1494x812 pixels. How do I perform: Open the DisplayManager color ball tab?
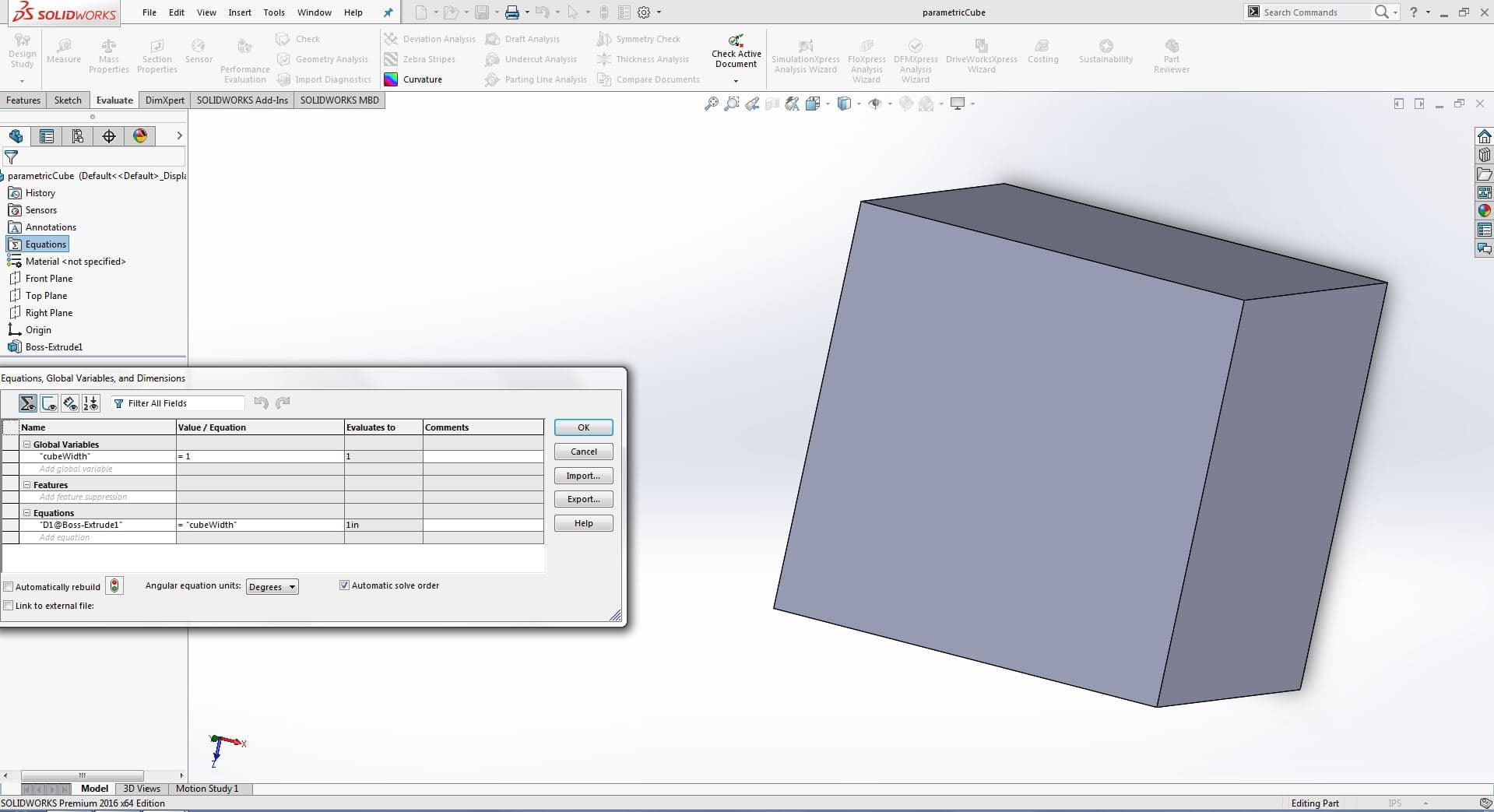[140, 136]
